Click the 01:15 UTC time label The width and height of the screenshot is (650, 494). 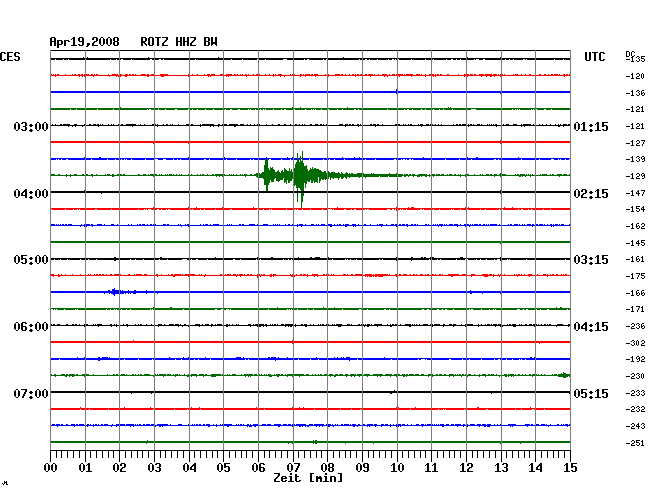[591, 126]
